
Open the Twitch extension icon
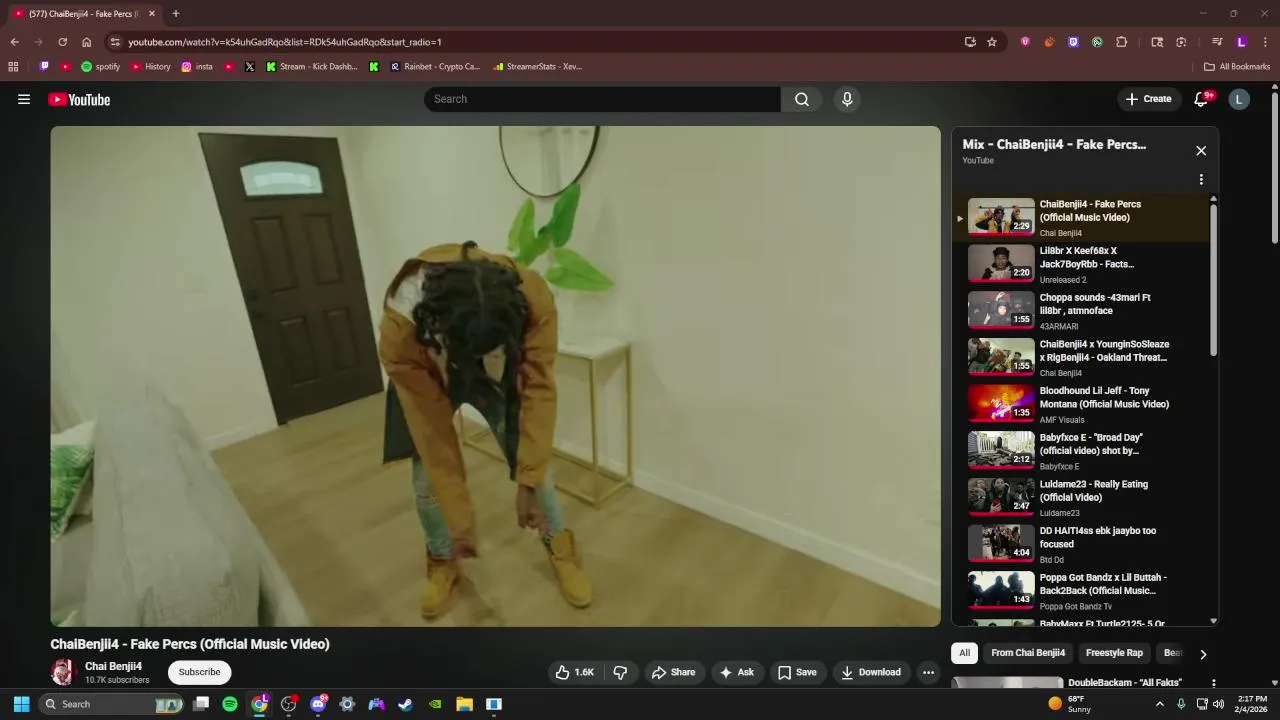[1073, 42]
